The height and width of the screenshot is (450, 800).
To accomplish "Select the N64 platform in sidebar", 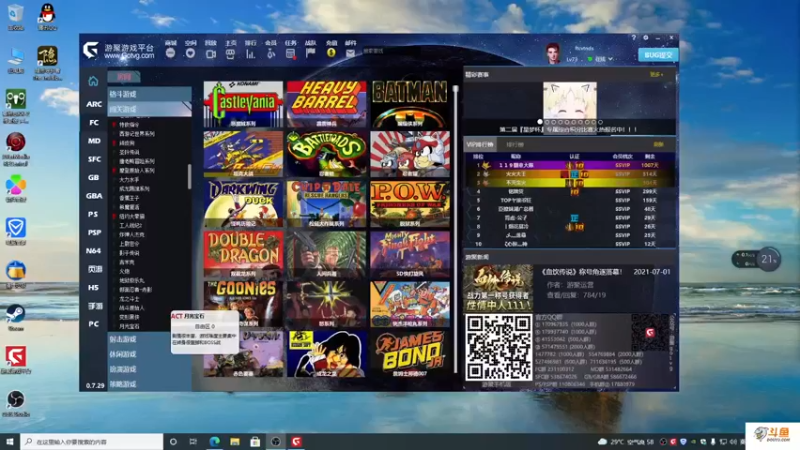I will [93, 251].
